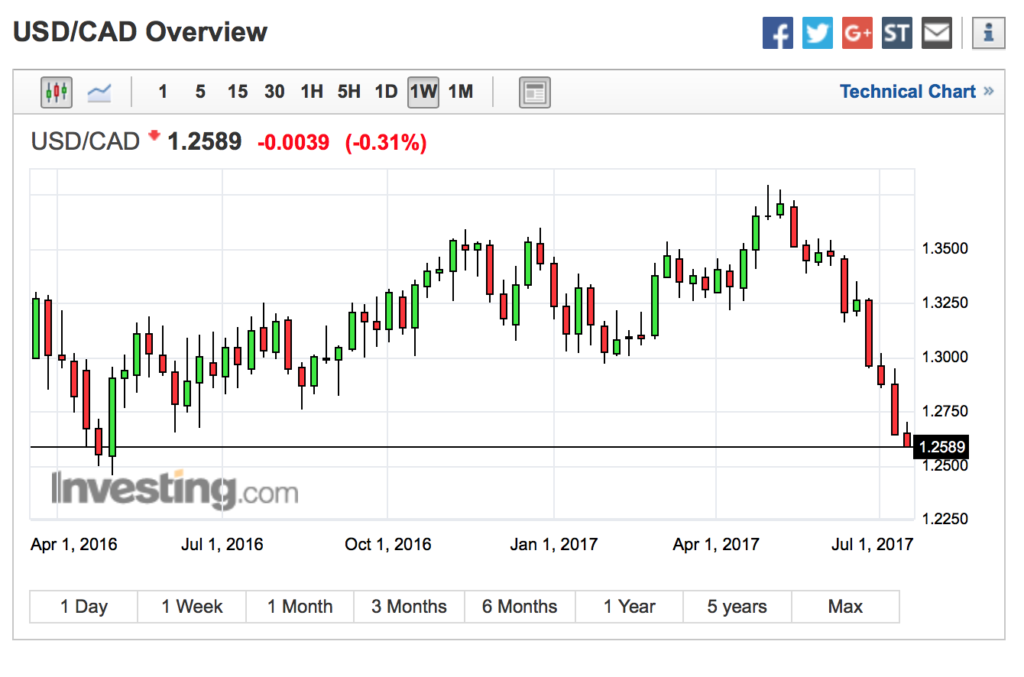Click the black 1.2589 price tag on axis
Screen dimensions: 1024x677
click(941, 447)
